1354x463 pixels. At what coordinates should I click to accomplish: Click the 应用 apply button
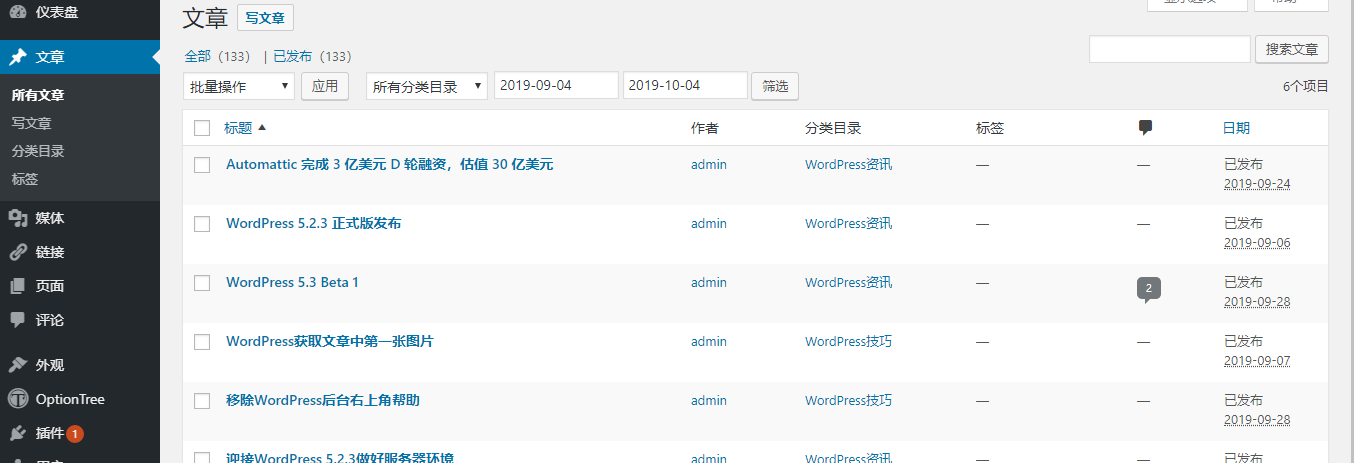[x=325, y=86]
